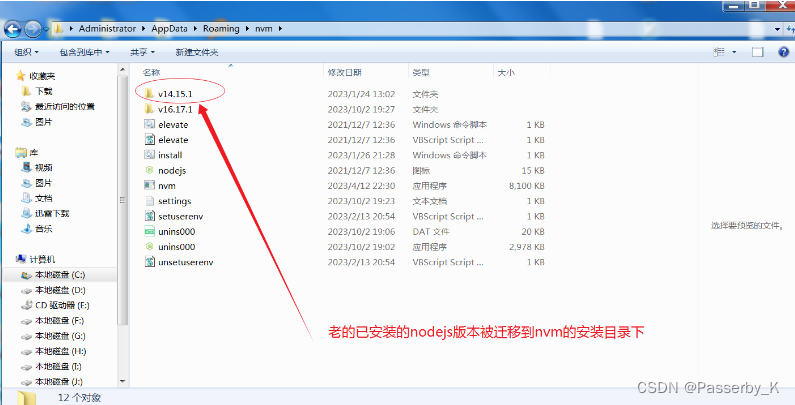Click the 8,100 KB size value
The image size is (795, 405).
click(x=527, y=186)
